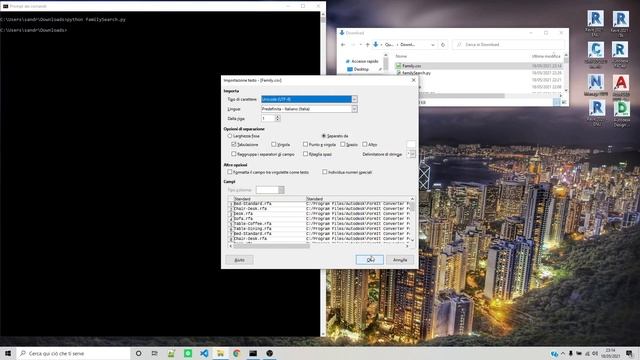The width and height of the screenshot is (640, 360).
Task: Open the Lingua dropdown list
Action: click(354, 109)
